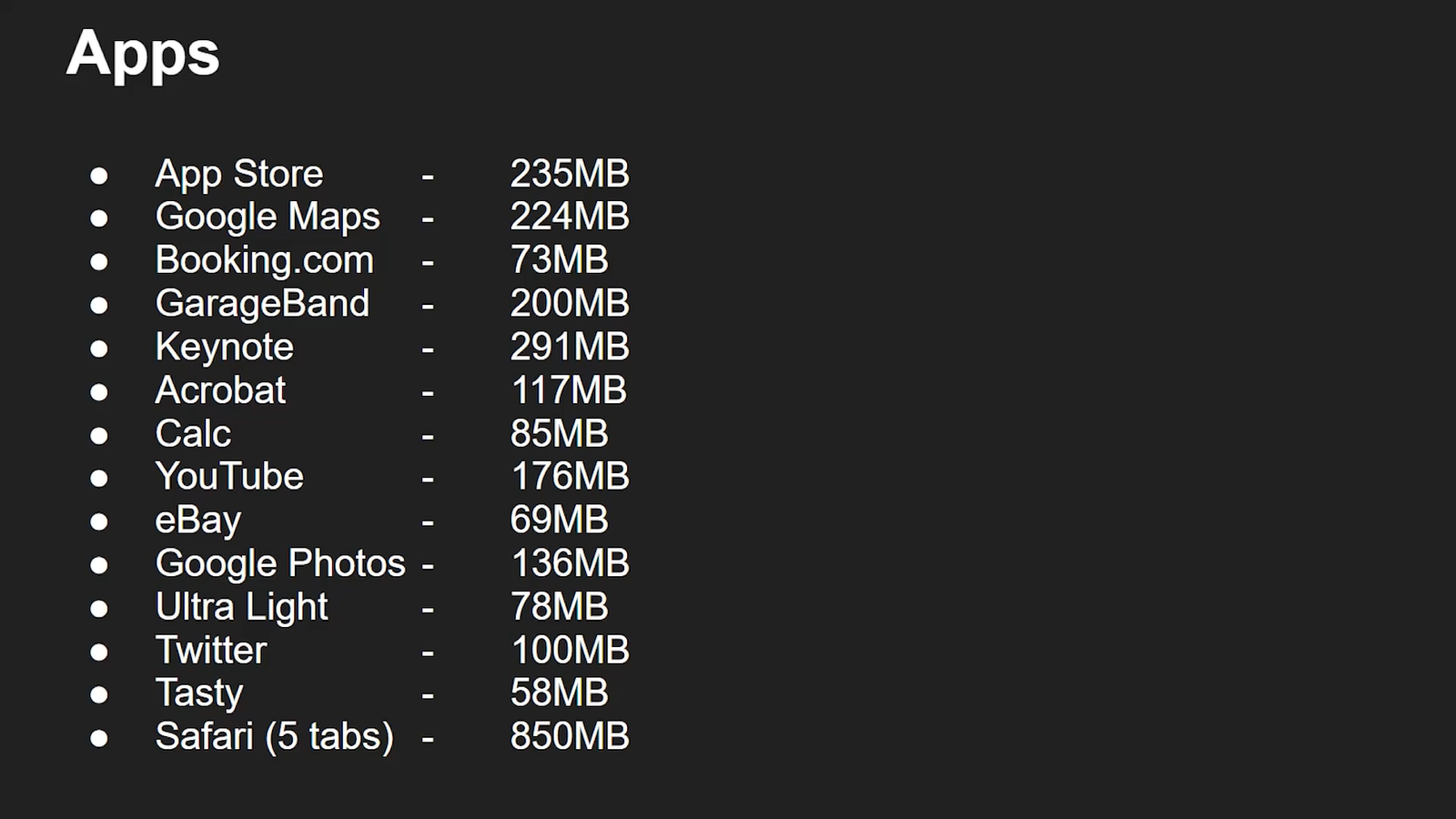Select the "Google Maps" text
Viewport: 1456px width, 819px height.
point(268,217)
